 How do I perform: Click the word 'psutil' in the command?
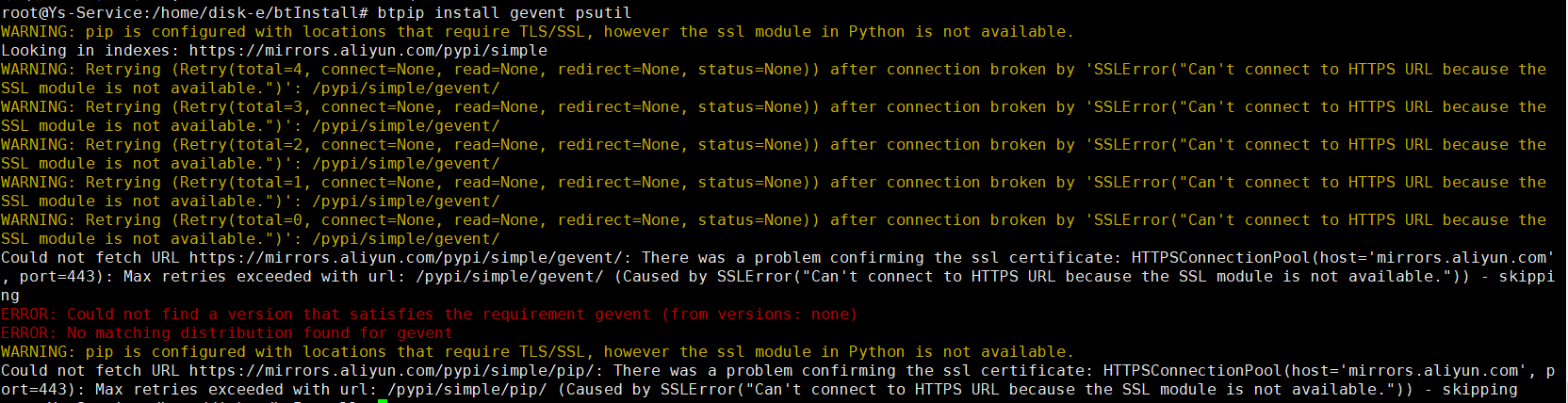603,12
